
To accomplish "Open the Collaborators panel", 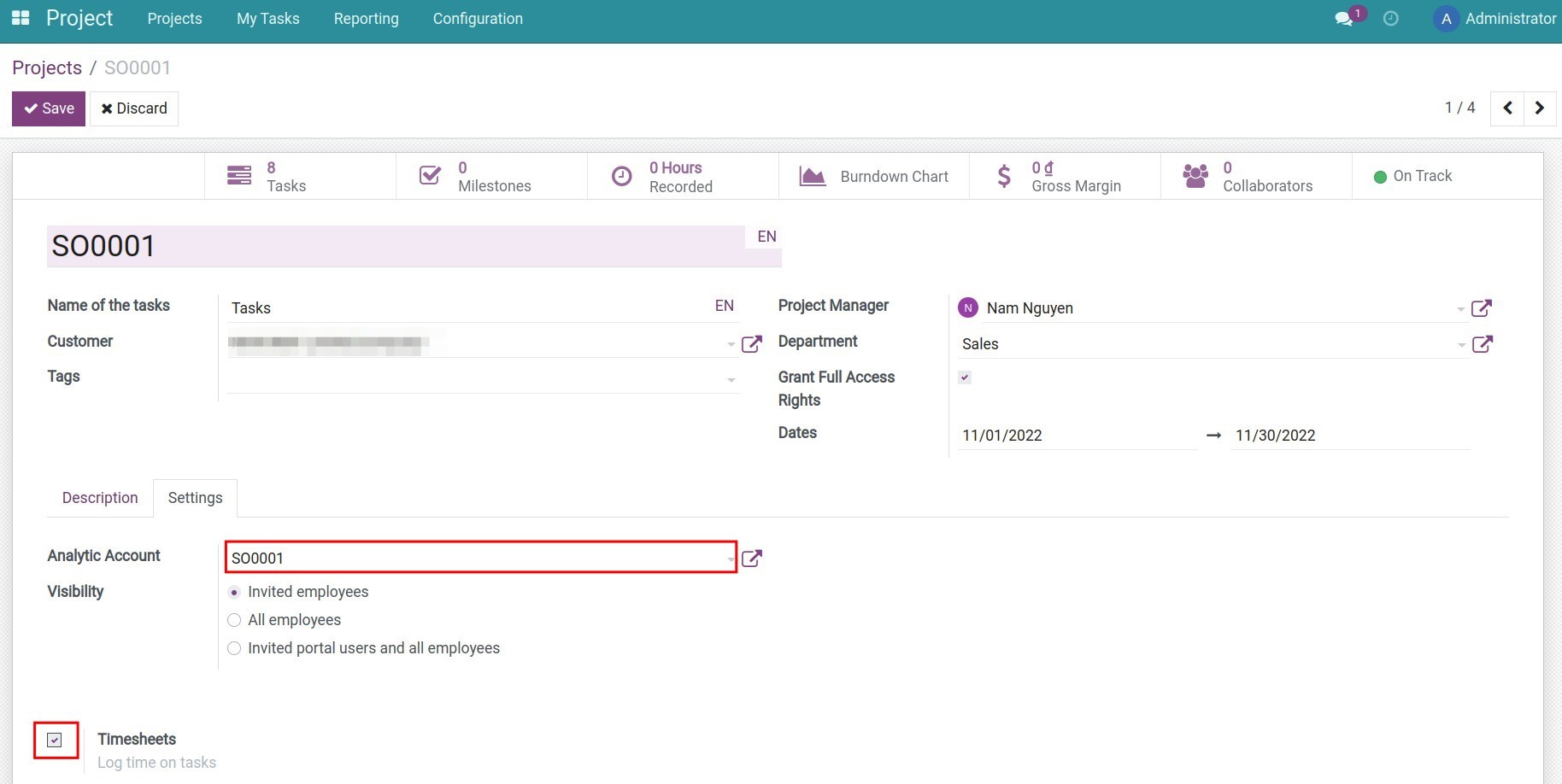I will point(1252,176).
